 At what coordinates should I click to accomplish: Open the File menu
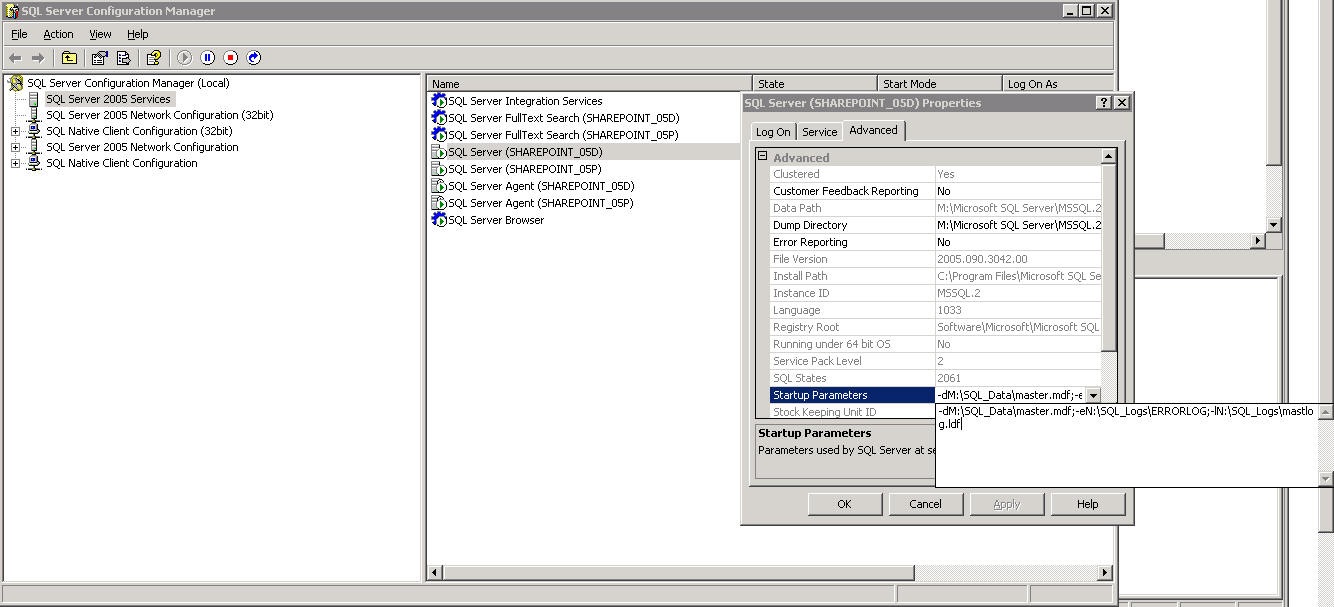[x=19, y=34]
